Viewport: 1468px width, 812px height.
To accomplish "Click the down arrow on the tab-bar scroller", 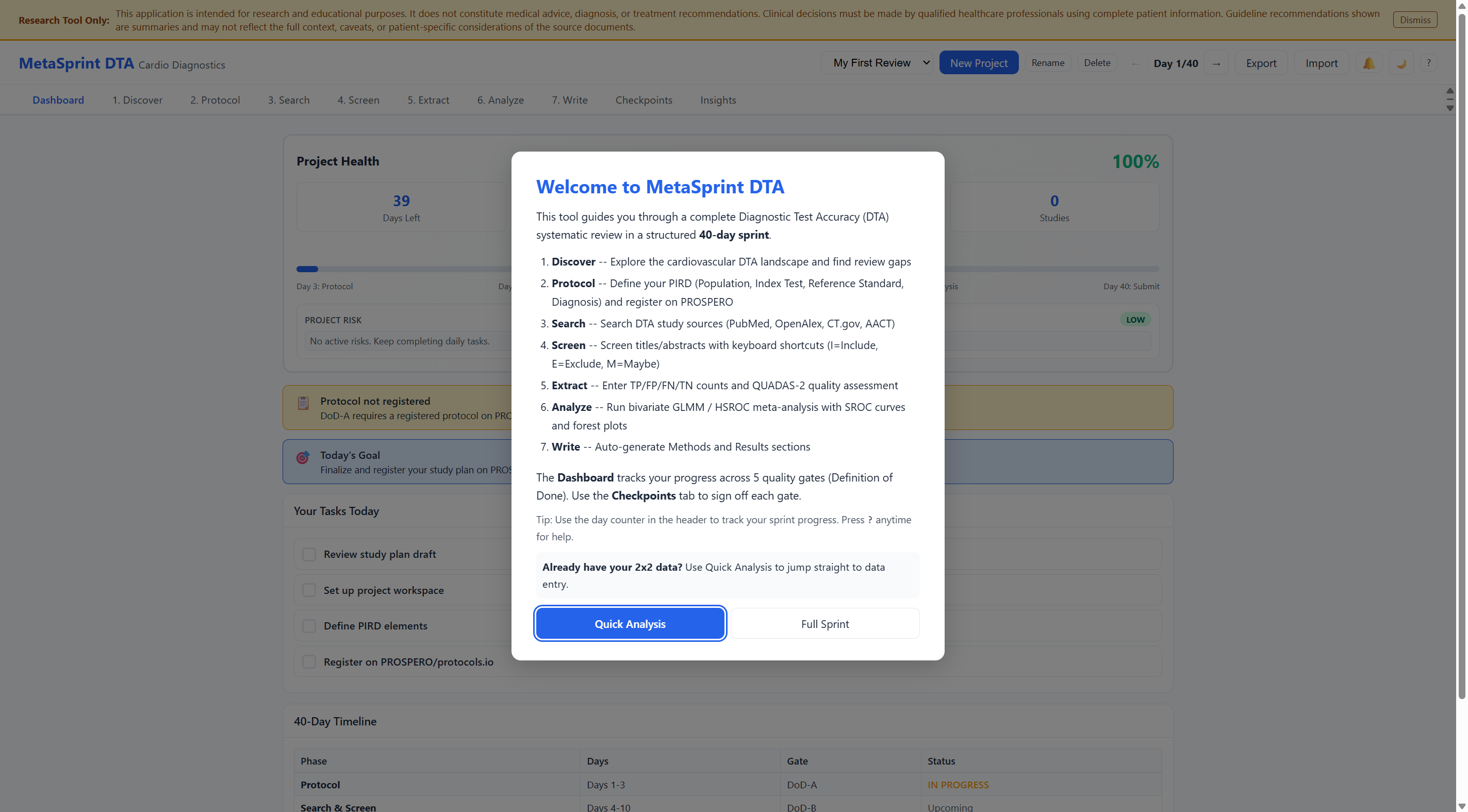I will click(x=1450, y=108).
